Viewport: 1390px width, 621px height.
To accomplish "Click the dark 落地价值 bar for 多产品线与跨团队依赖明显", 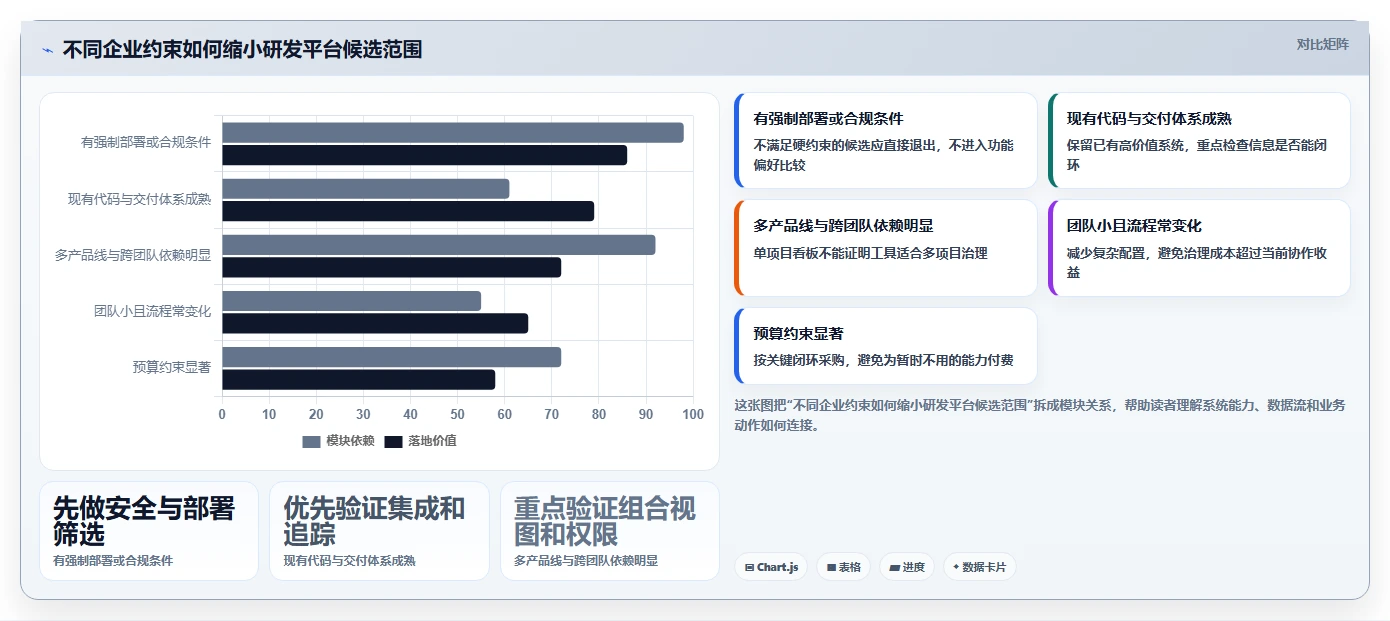I will [391, 267].
